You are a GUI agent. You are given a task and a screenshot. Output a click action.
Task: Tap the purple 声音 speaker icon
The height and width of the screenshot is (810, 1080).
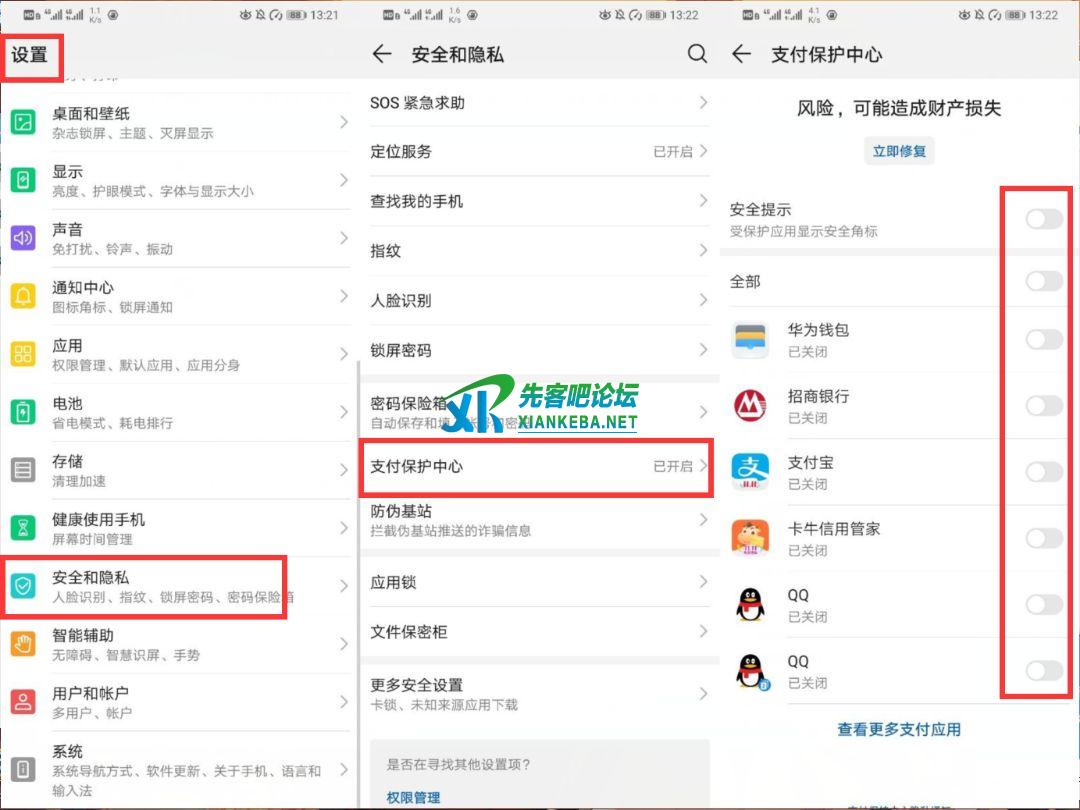pos(22,238)
